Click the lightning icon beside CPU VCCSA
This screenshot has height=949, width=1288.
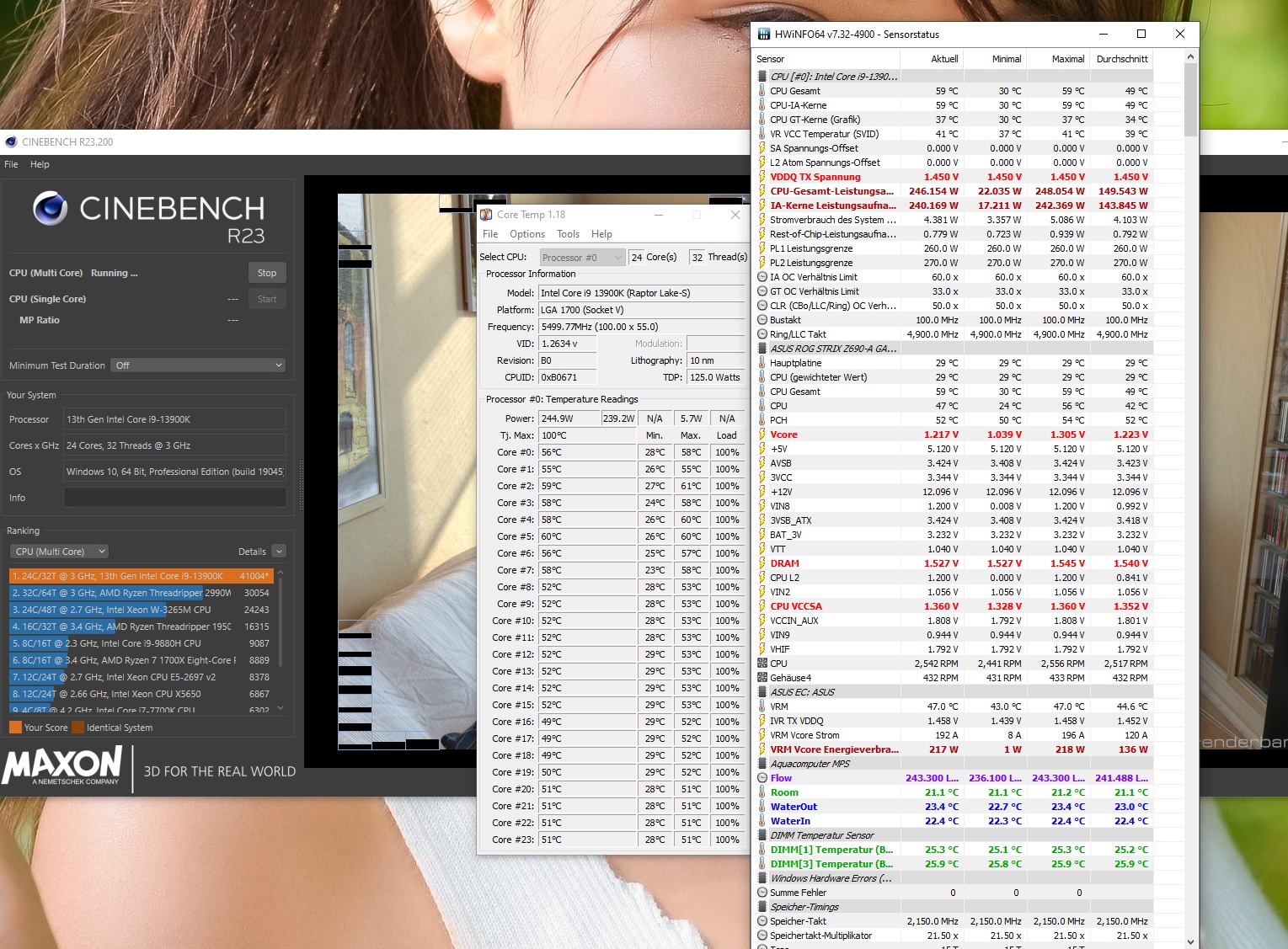pos(762,606)
